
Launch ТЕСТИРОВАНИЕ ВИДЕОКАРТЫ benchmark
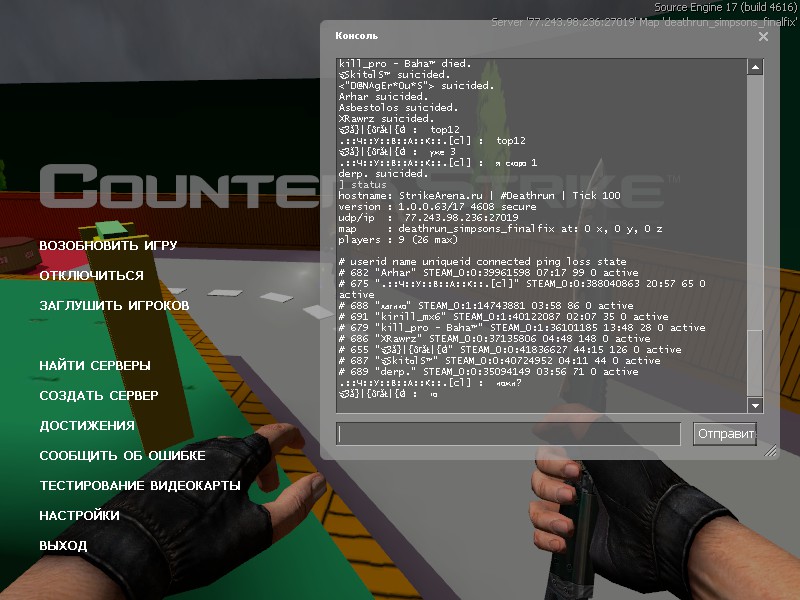point(140,486)
